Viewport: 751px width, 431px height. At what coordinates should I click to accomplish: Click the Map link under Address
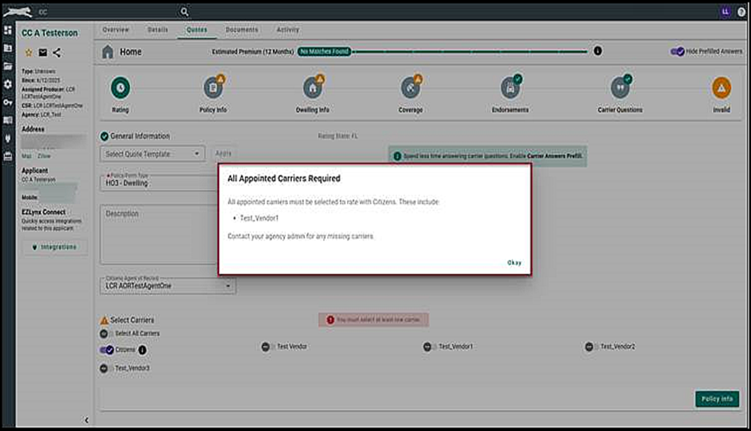pyautogui.click(x=26, y=156)
